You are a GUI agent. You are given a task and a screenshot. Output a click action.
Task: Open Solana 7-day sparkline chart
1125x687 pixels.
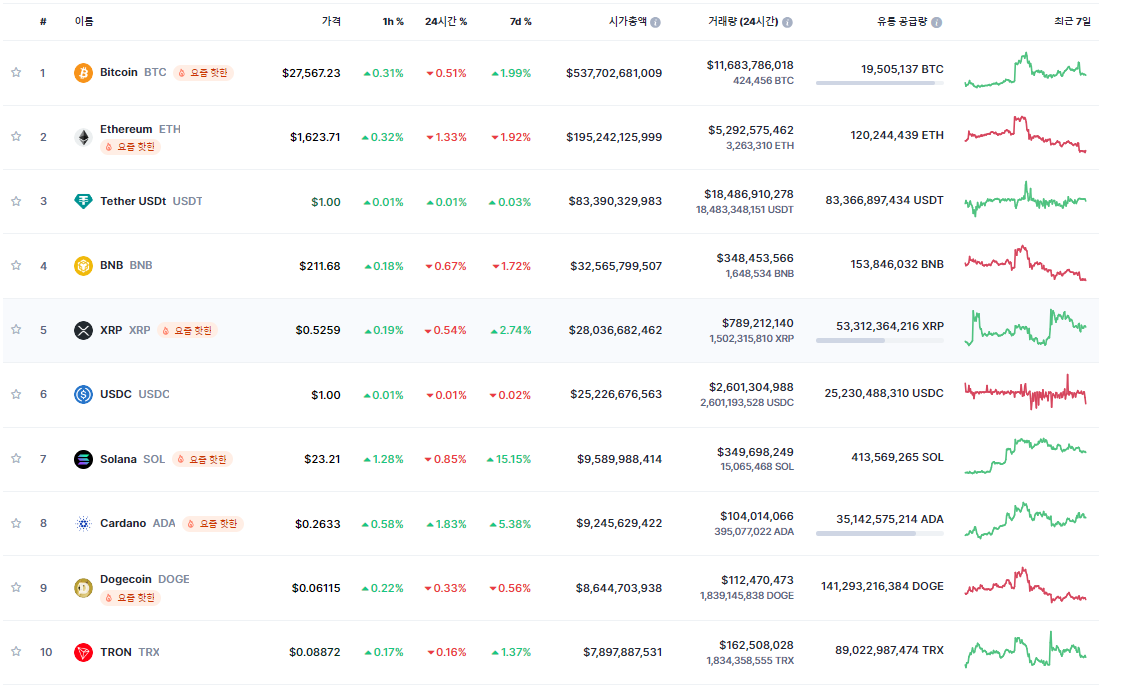[1025, 456]
